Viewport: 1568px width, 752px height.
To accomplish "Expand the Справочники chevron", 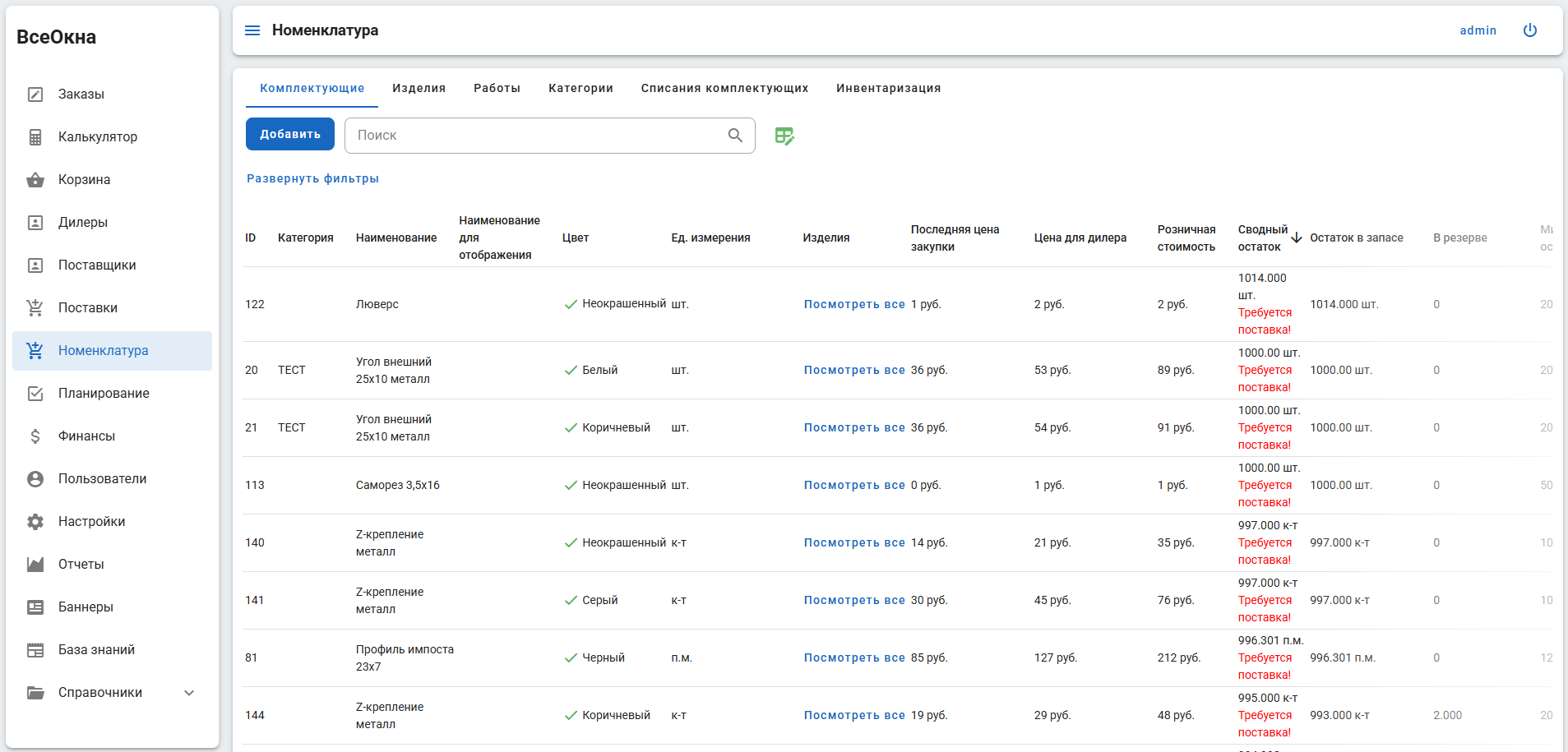I will tap(189, 693).
